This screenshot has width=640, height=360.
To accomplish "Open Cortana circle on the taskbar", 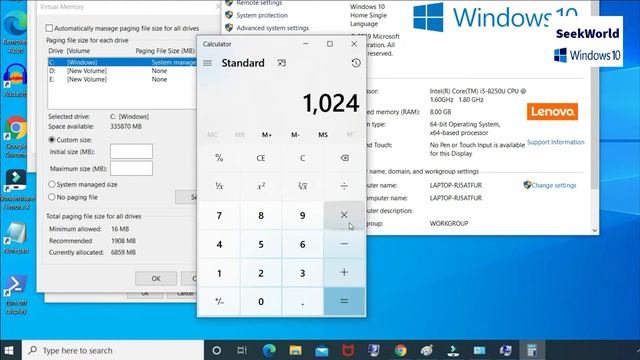I will (x=217, y=350).
